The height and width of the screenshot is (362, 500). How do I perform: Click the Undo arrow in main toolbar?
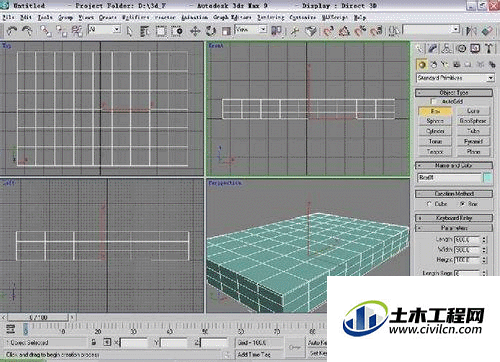(x=12, y=31)
